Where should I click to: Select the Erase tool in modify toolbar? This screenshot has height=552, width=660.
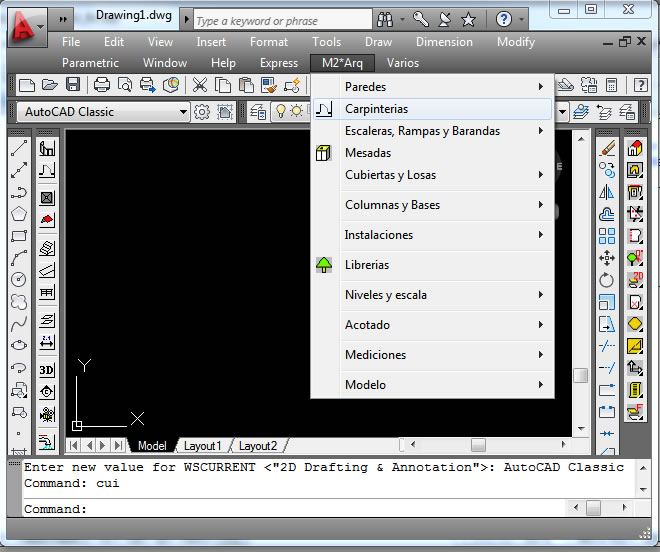click(x=607, y=148)
